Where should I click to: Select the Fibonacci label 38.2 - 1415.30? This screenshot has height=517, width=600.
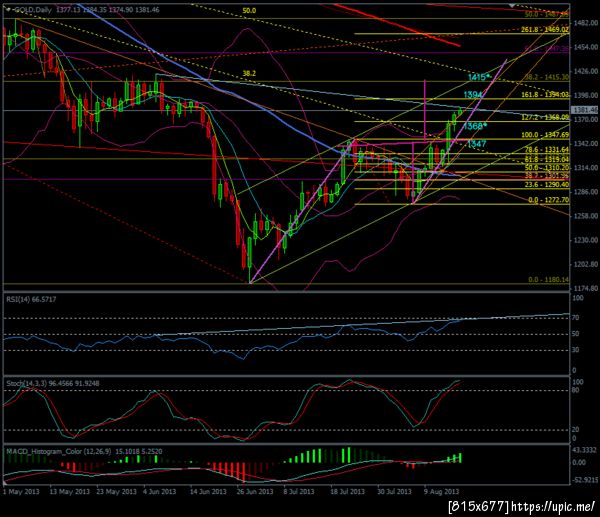(547, 77)
